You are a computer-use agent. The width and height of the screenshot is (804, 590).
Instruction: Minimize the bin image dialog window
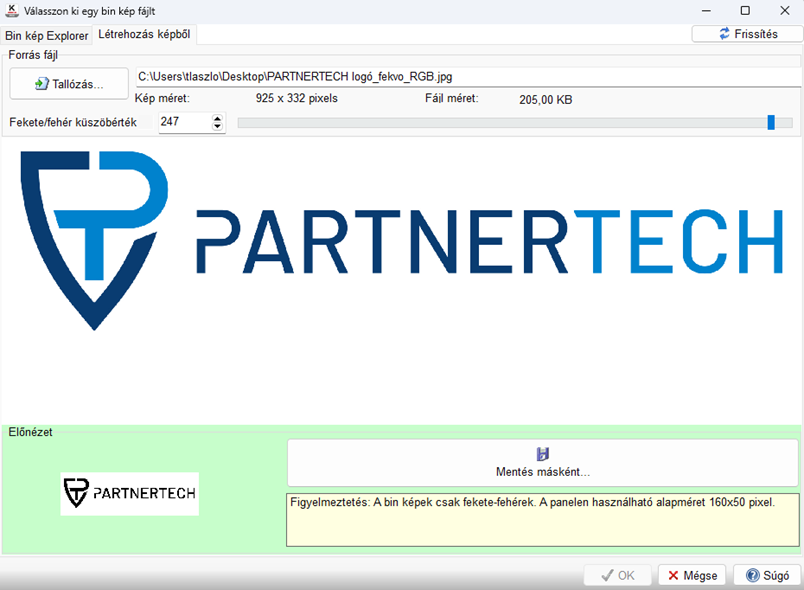[x=706, y=11]
